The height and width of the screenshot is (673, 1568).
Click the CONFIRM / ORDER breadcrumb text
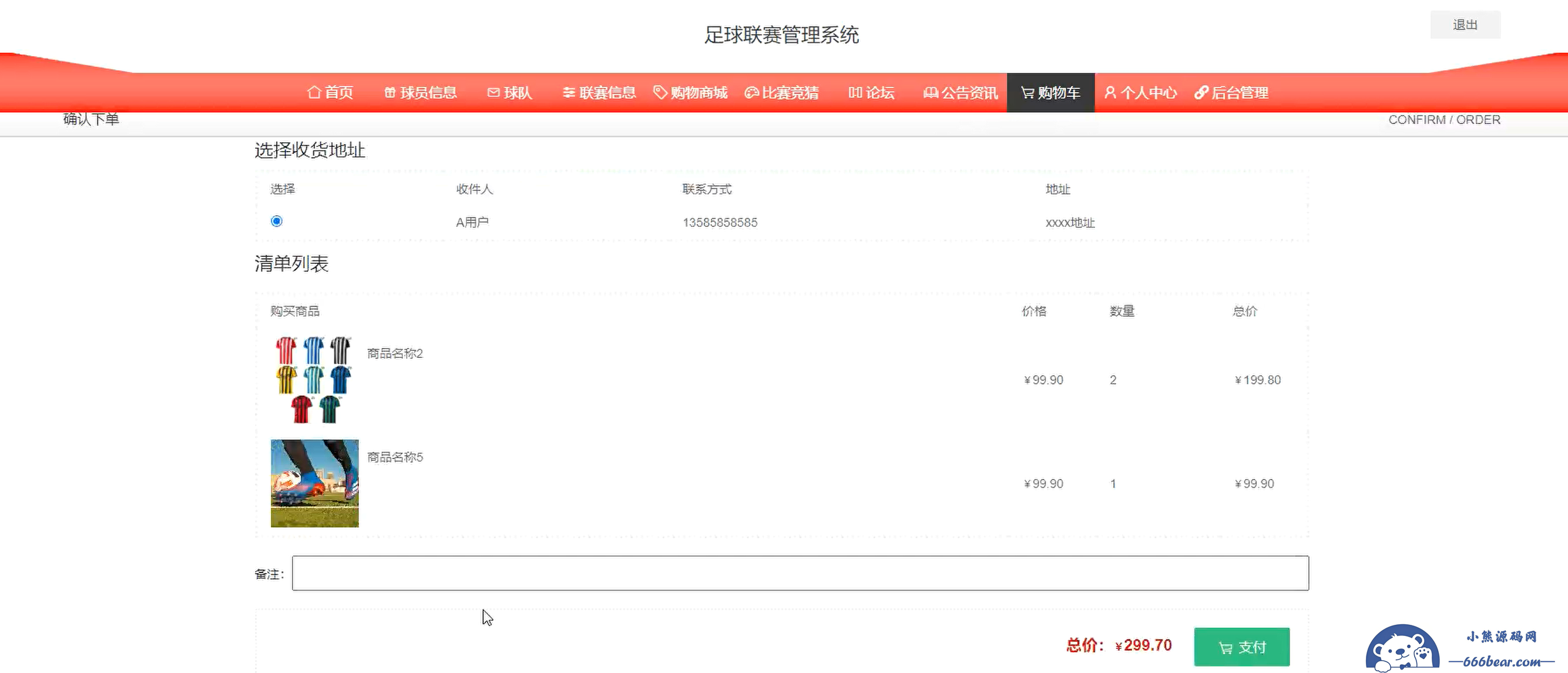1445,120
